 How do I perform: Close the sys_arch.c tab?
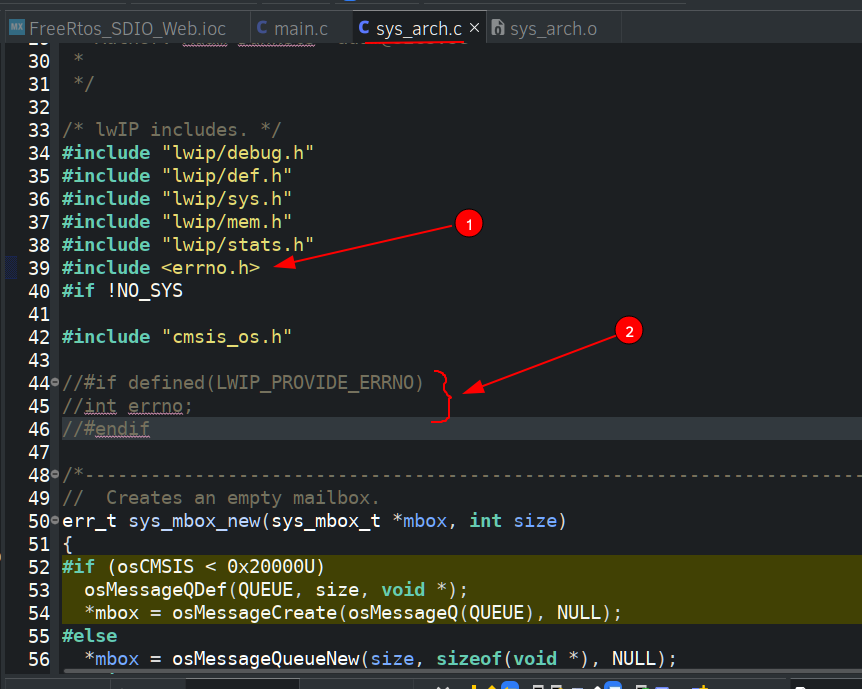click(x=474, y=27)
